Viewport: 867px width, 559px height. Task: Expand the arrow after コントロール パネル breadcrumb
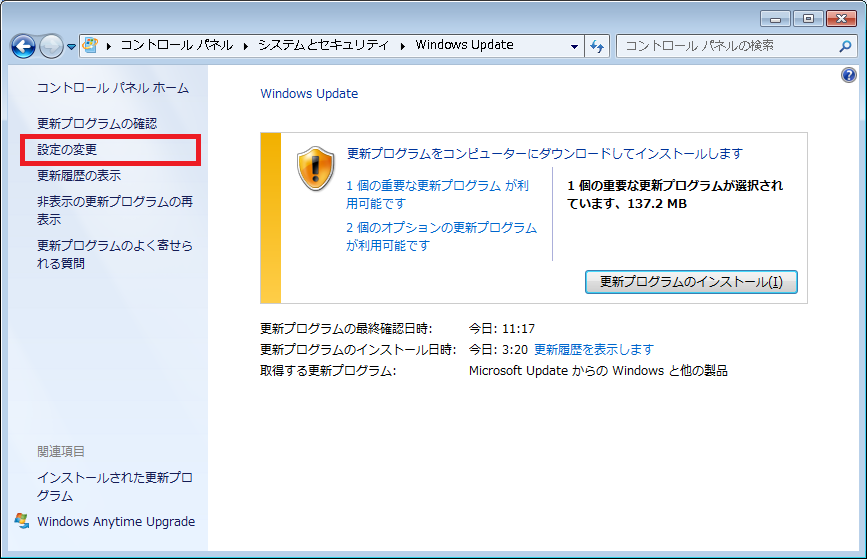(x=246, y=46)
